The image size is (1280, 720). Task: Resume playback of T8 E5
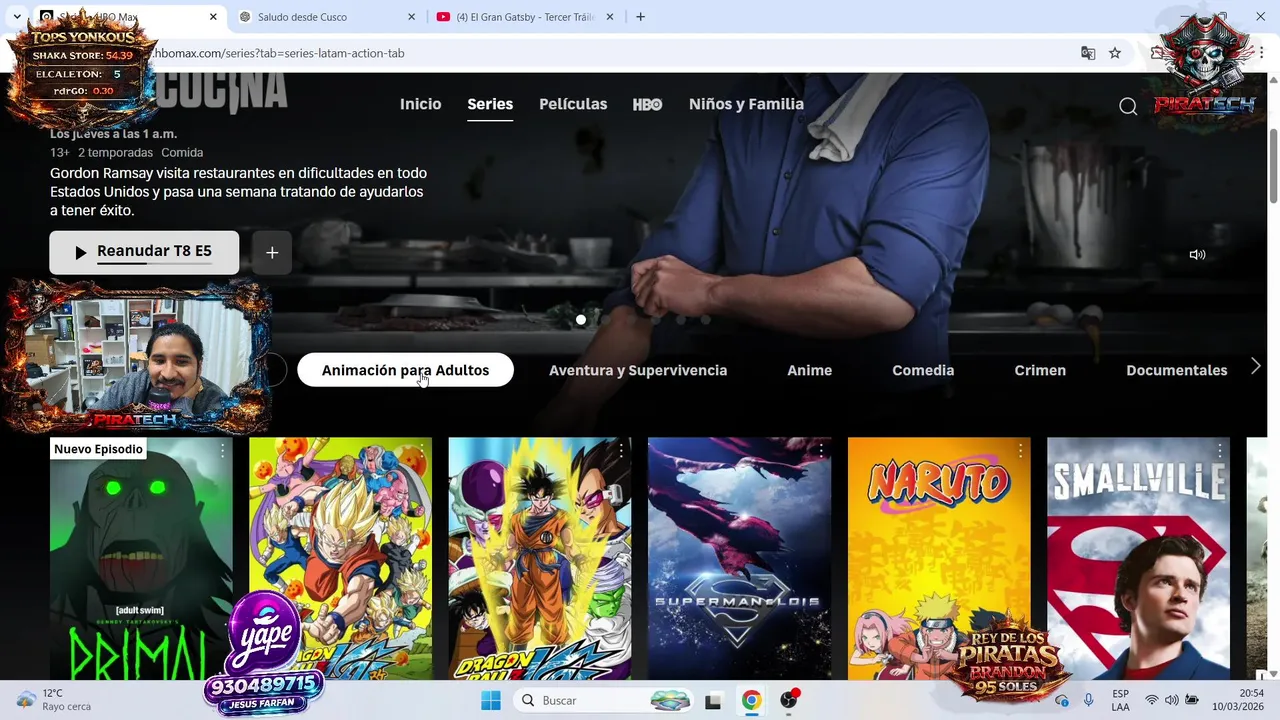pyautogui.click(x=144, y=252)
